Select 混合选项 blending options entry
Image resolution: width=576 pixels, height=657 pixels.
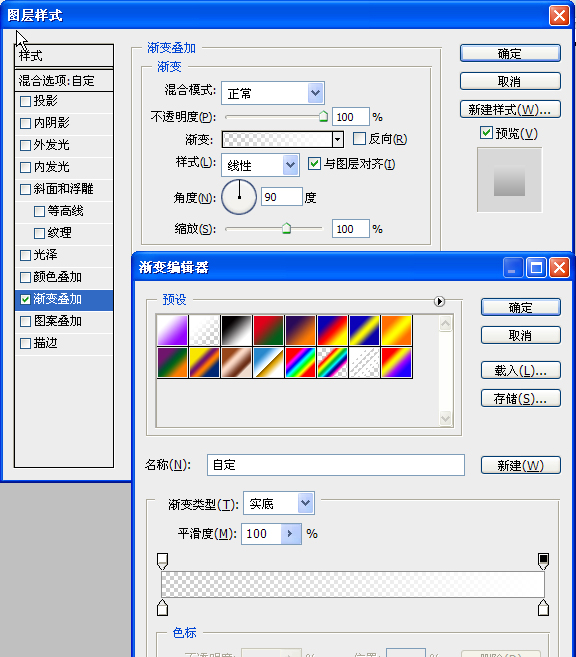[x=64, y=80]
